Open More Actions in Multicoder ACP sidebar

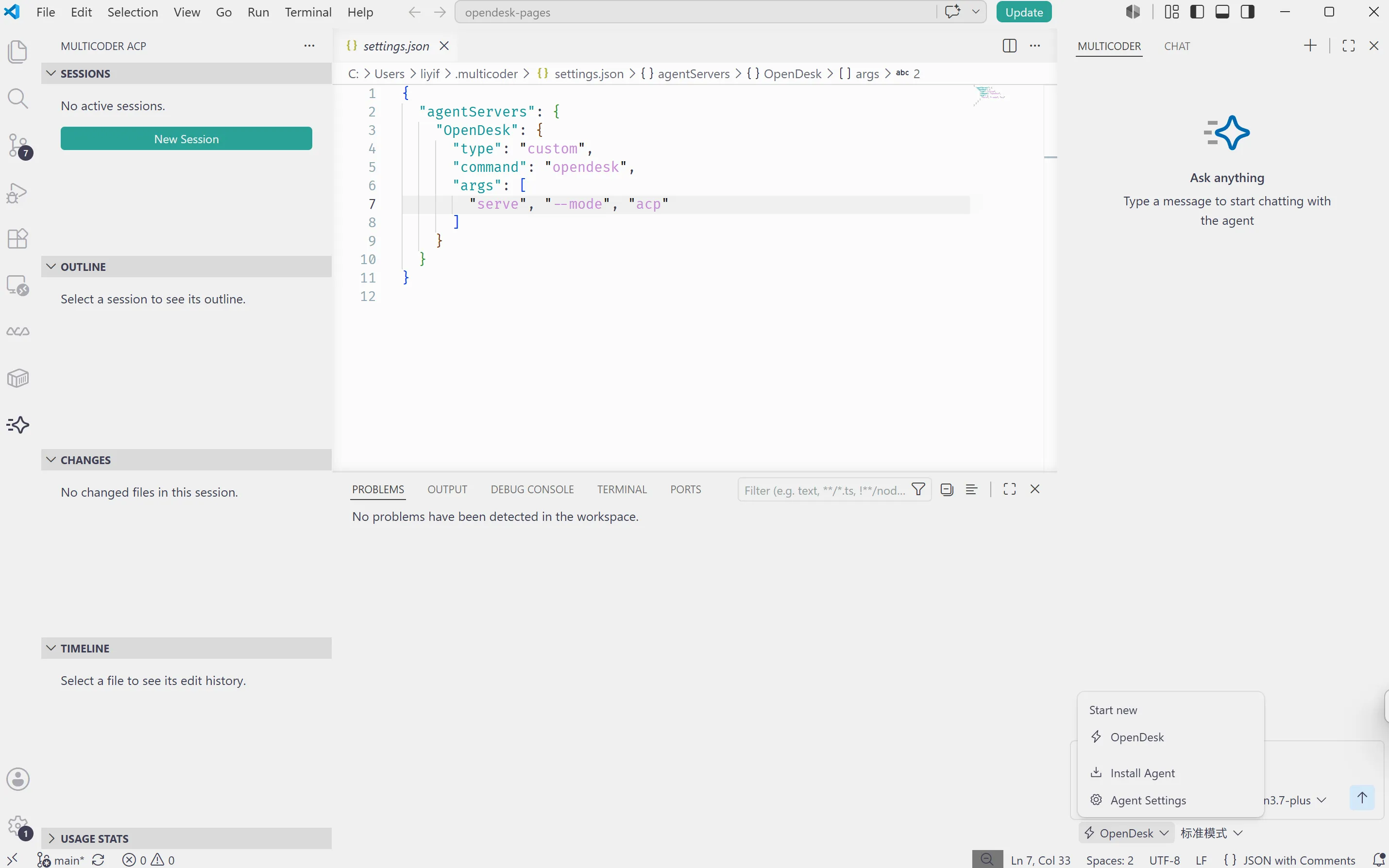tap(309, 46)
